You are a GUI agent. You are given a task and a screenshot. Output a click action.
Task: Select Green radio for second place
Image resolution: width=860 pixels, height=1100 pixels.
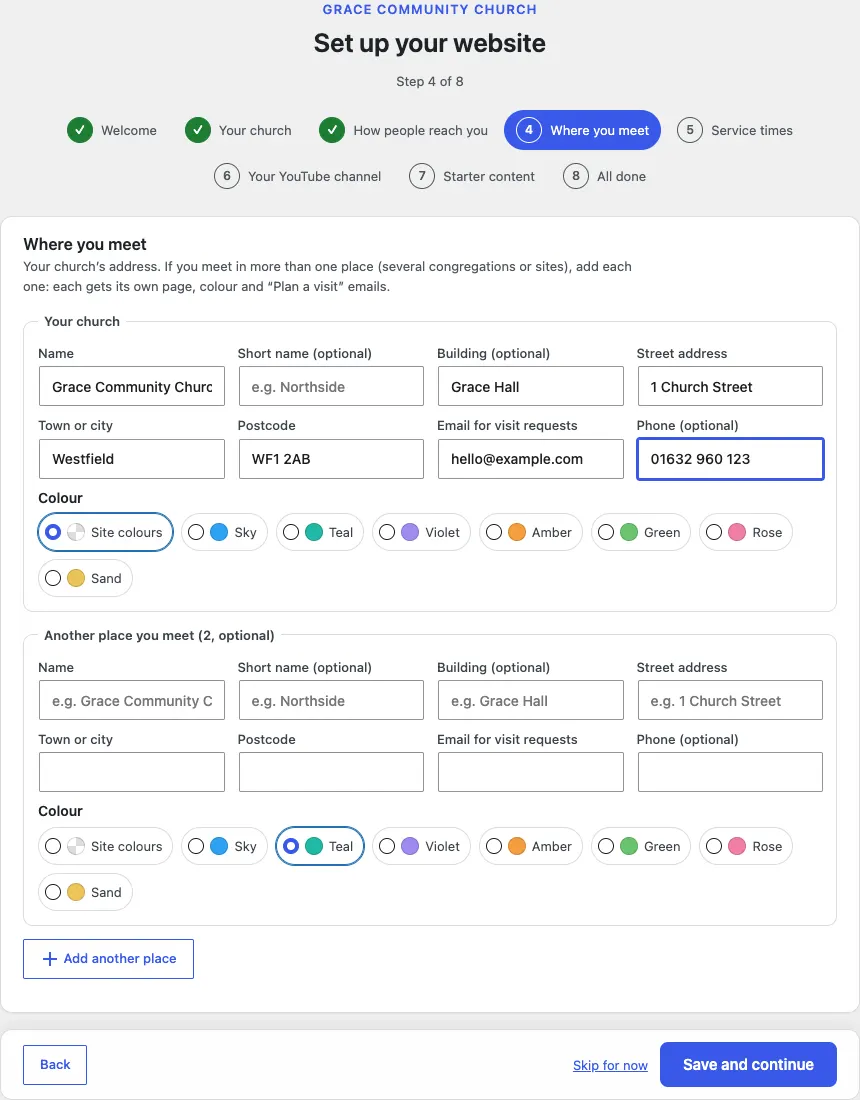606,846
